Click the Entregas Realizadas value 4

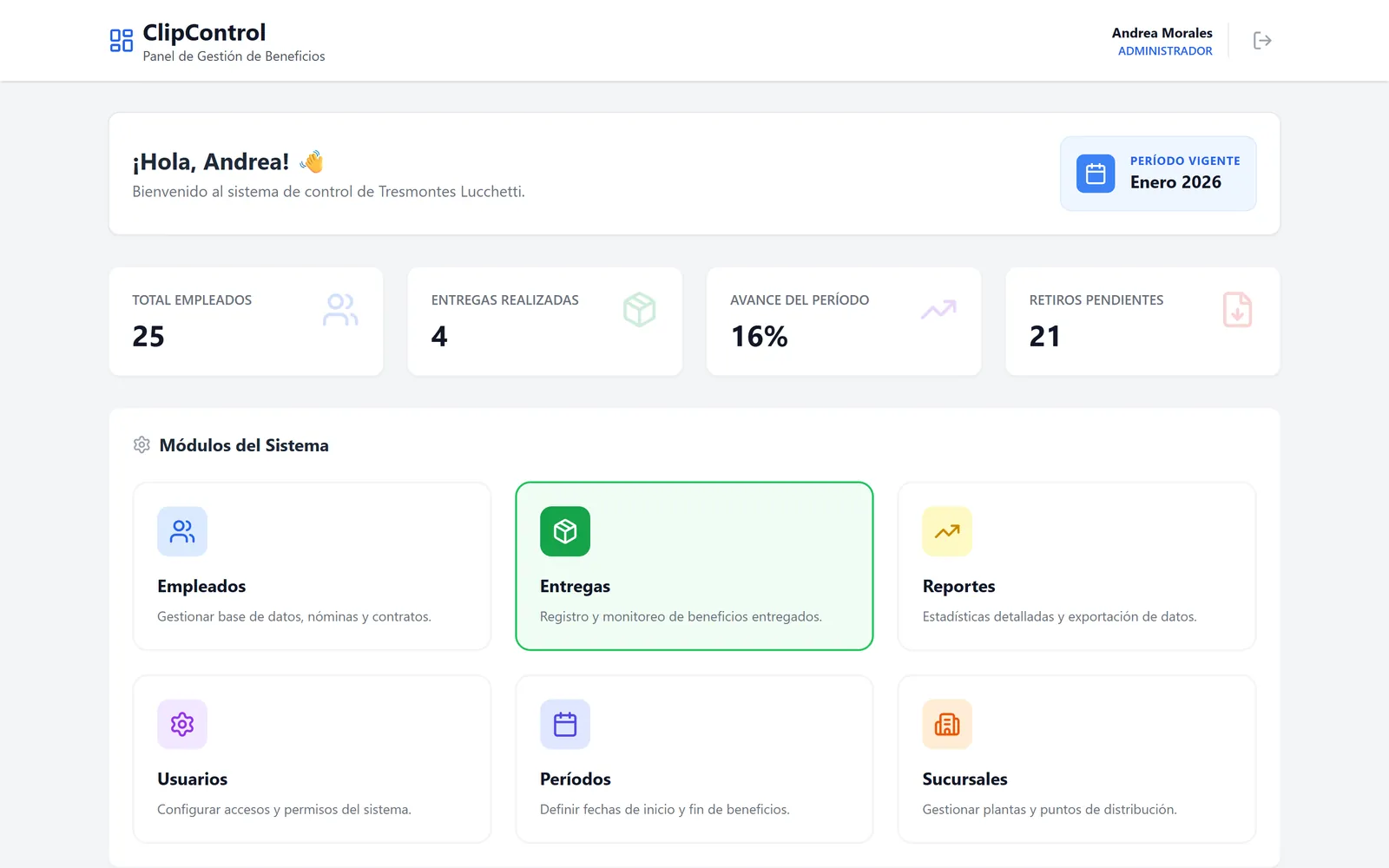click(439, 337)
